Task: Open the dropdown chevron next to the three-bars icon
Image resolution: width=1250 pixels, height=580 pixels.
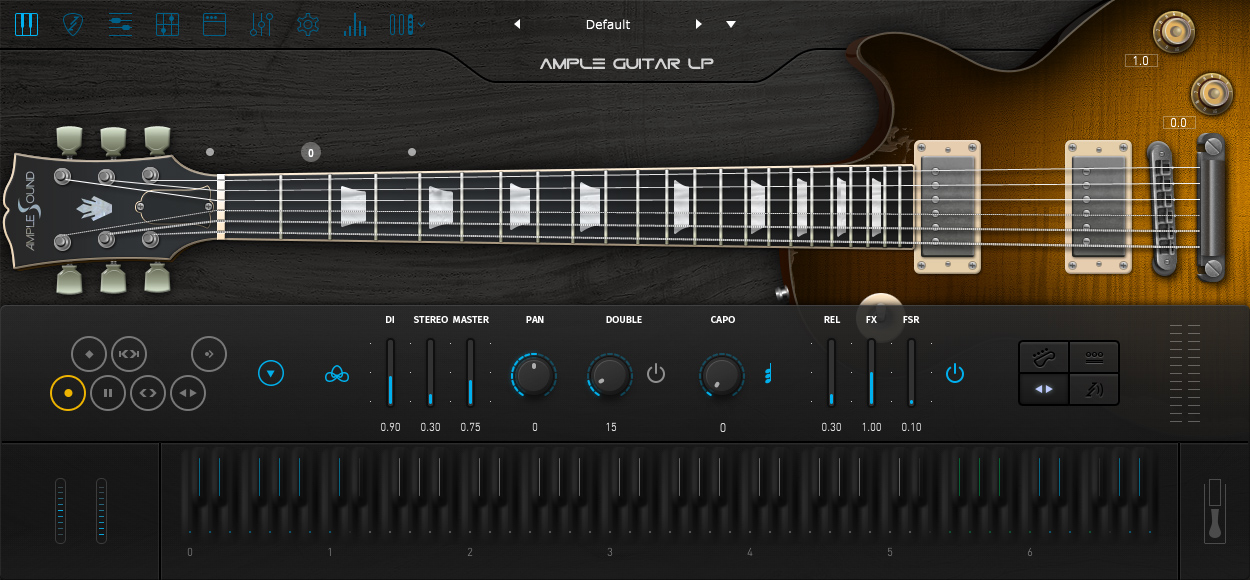Action: pos(422,24)
